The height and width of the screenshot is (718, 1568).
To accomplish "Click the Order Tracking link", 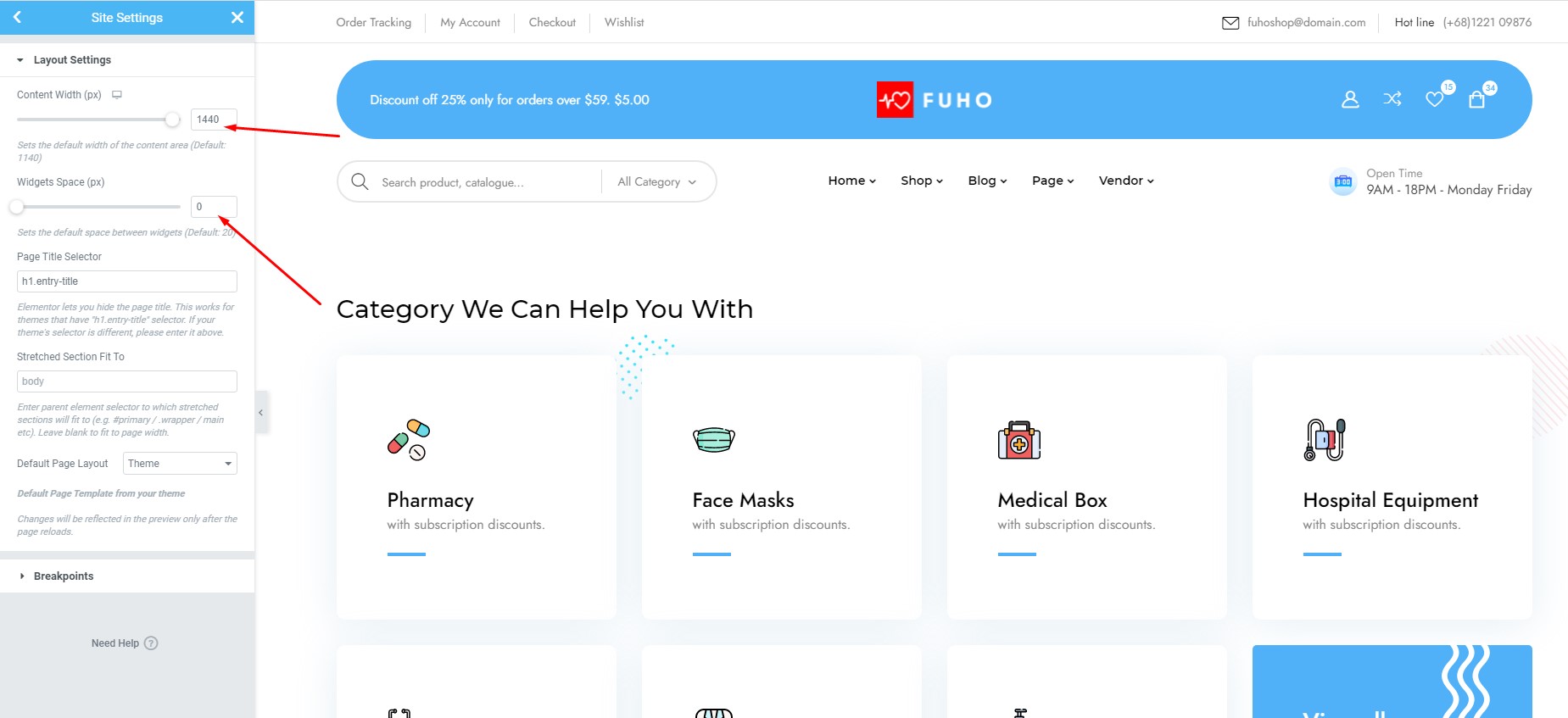I will 373,22.
